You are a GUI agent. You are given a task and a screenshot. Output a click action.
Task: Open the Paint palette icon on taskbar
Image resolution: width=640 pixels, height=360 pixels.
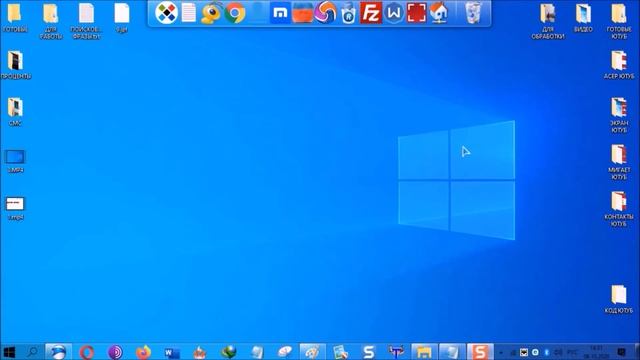point(313,352)
